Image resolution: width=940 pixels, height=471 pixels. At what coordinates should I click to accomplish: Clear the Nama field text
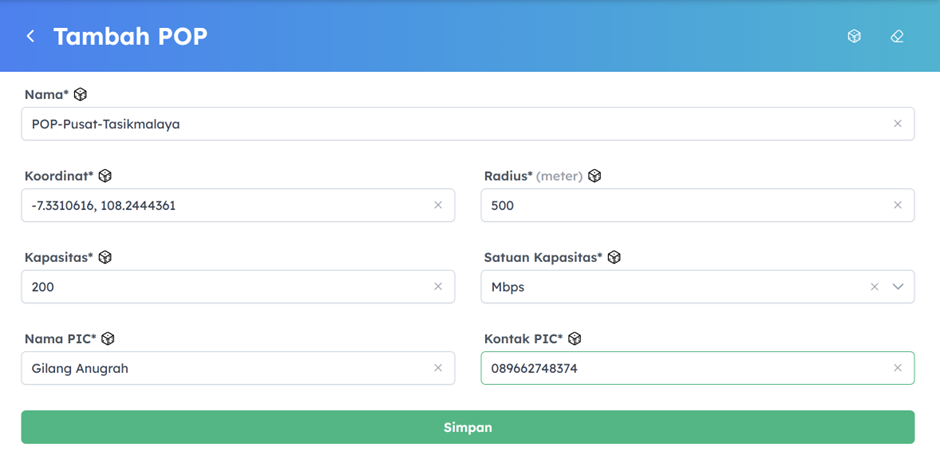897,124
